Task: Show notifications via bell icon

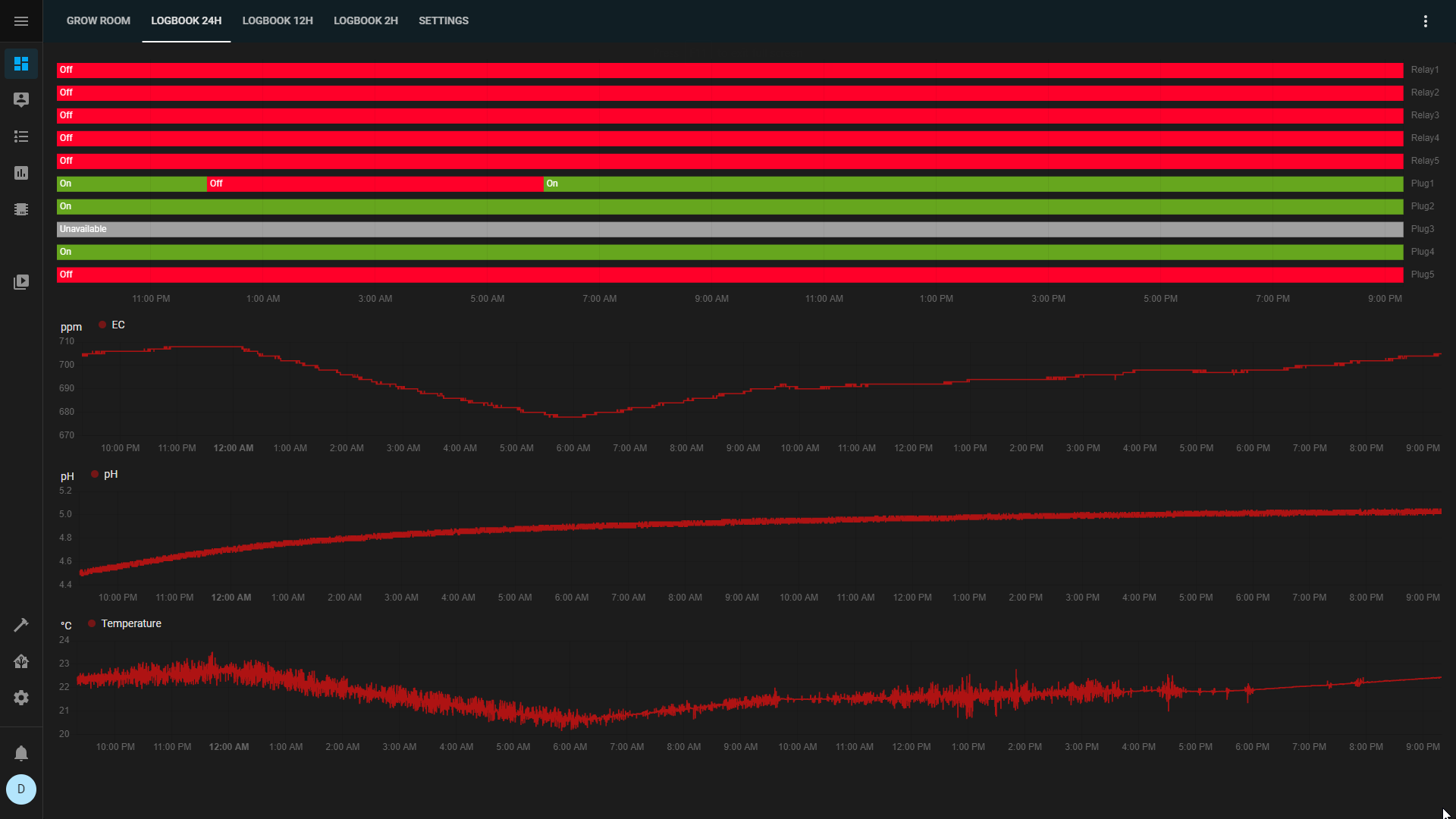Action: point(21,753)
